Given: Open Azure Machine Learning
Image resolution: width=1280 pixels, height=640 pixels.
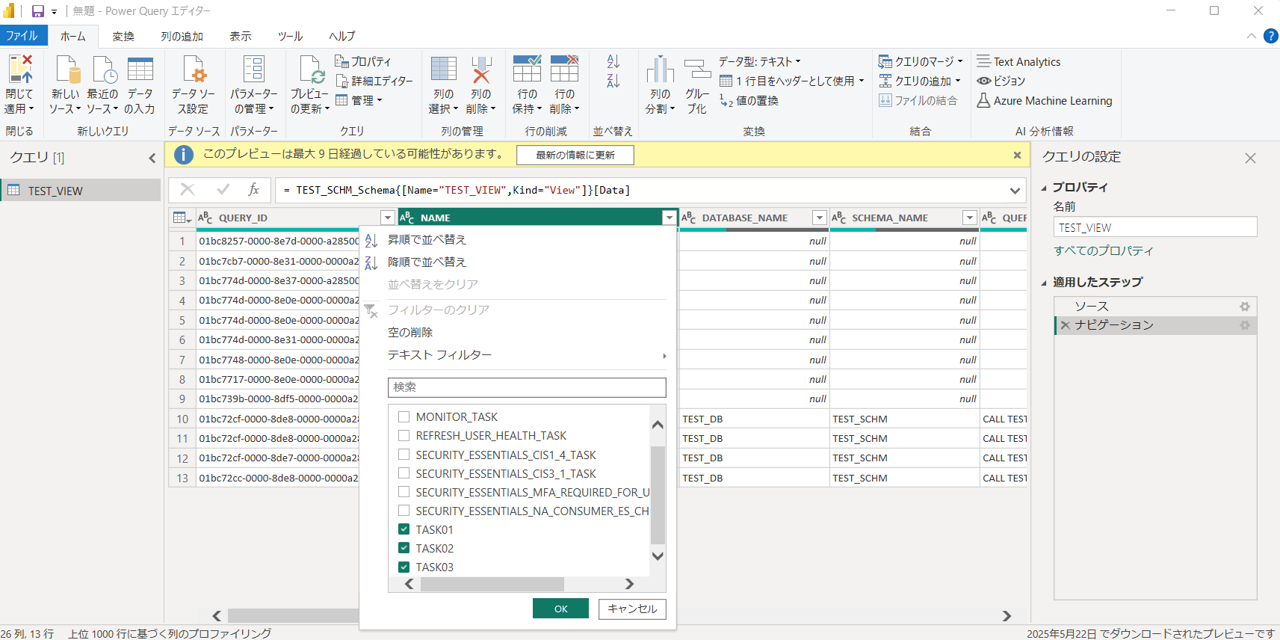Looking at the screenshot, I should [x=1044, y=100].
